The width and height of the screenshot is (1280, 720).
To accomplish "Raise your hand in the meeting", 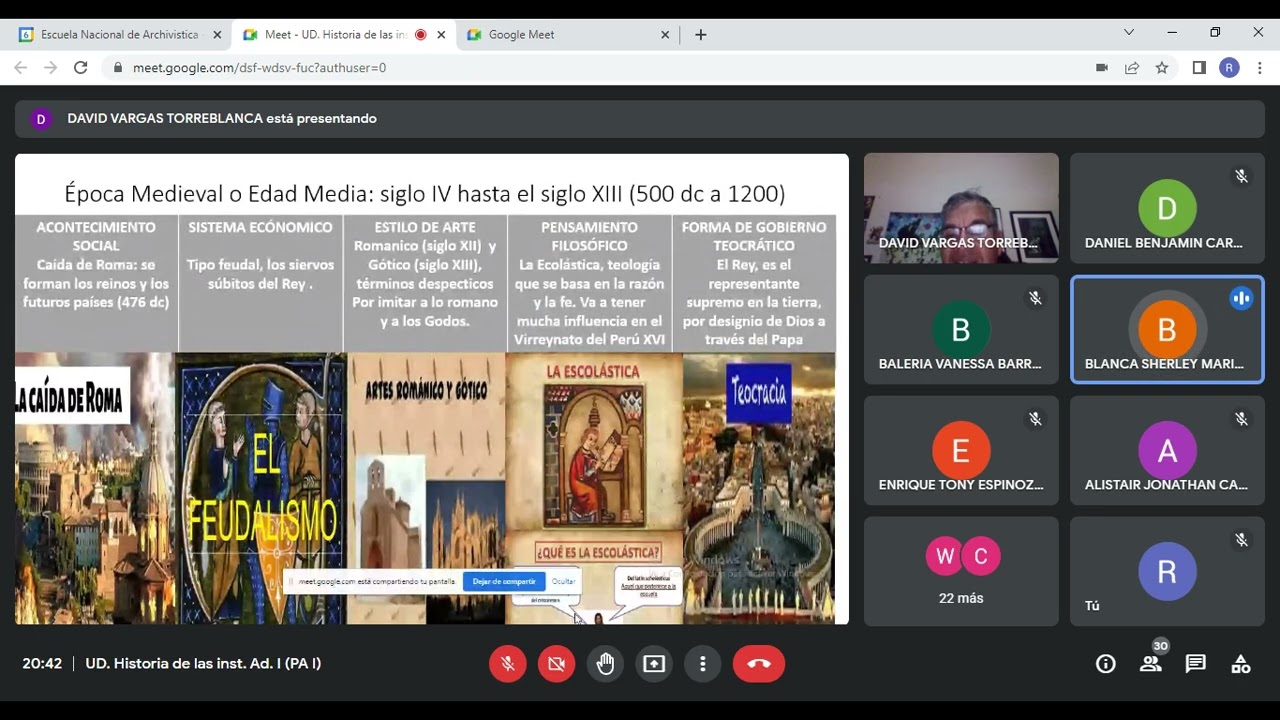I will click(x=605, y=663).
